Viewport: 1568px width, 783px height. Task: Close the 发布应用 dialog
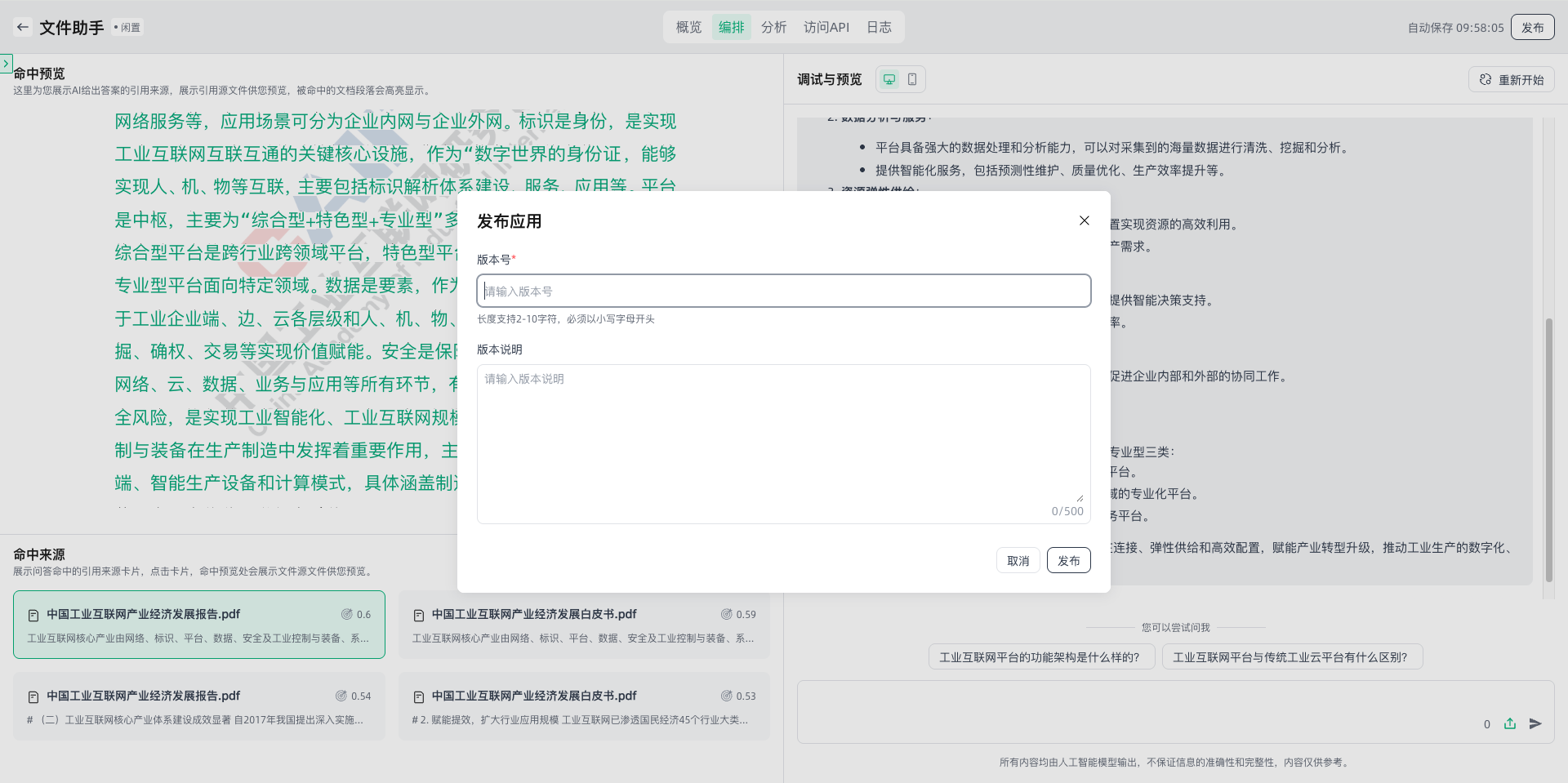pyautogui.click(x=1084, y=220)
